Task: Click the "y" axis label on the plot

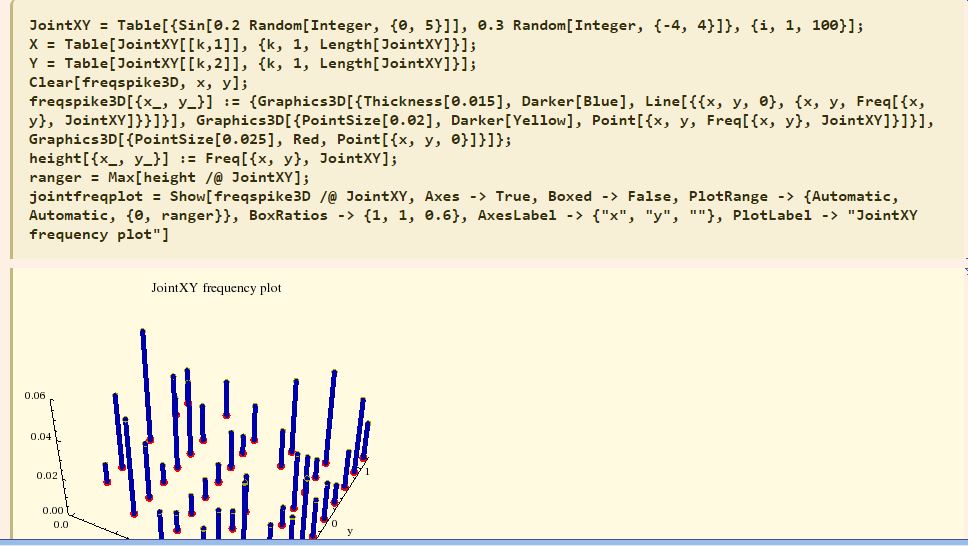Action: [350, 531]
